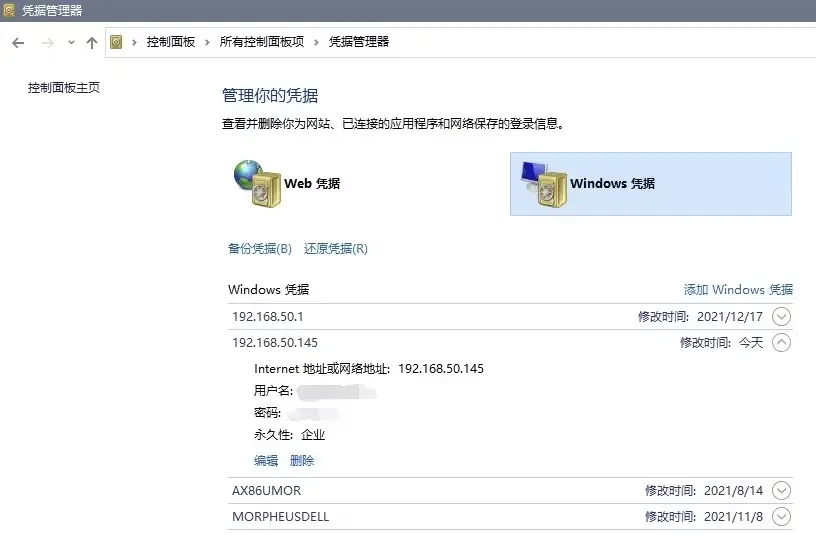Click the forward navigation arrow

point(48,43)
